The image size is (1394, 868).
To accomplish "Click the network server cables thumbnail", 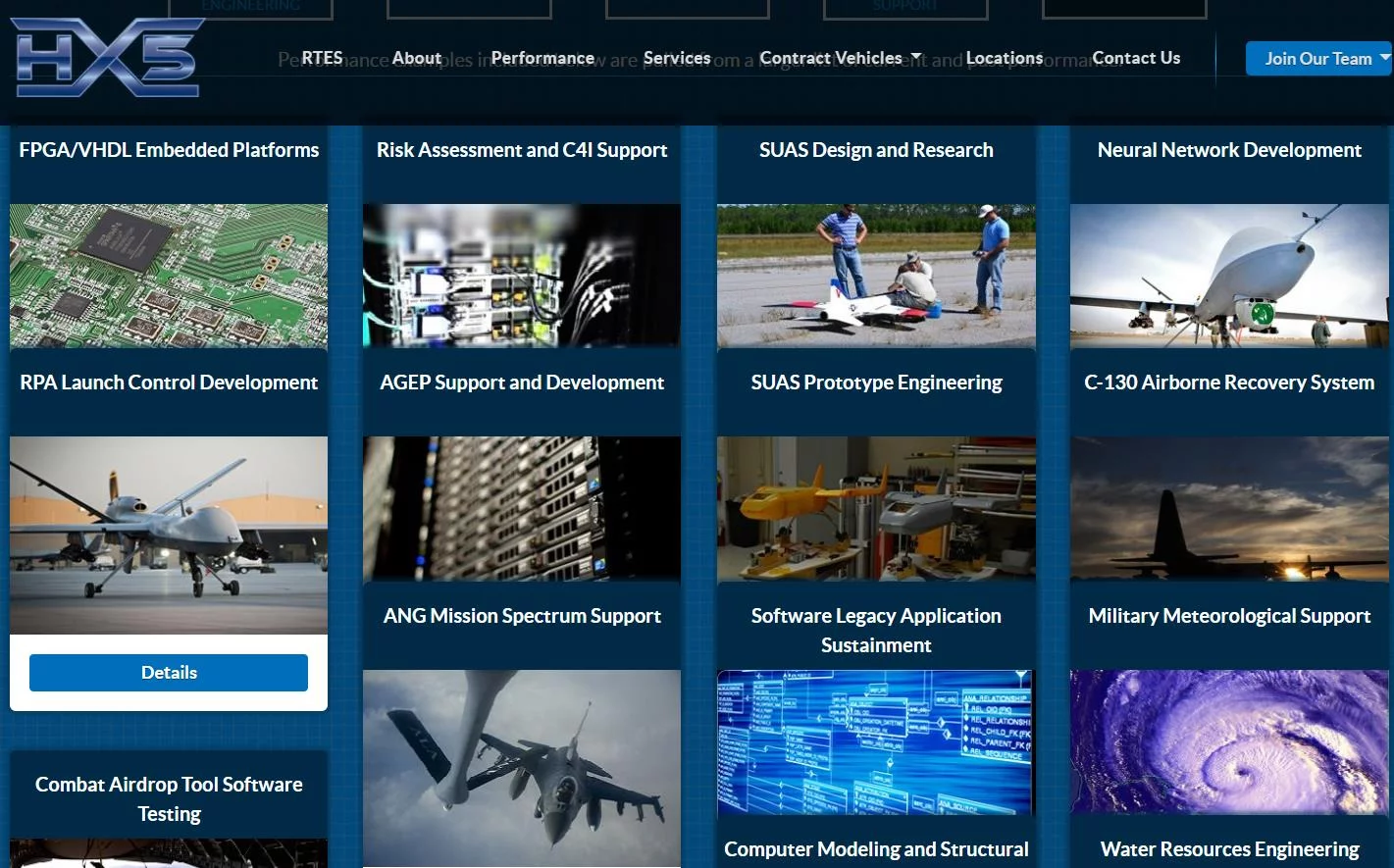I will coord(522,276).
